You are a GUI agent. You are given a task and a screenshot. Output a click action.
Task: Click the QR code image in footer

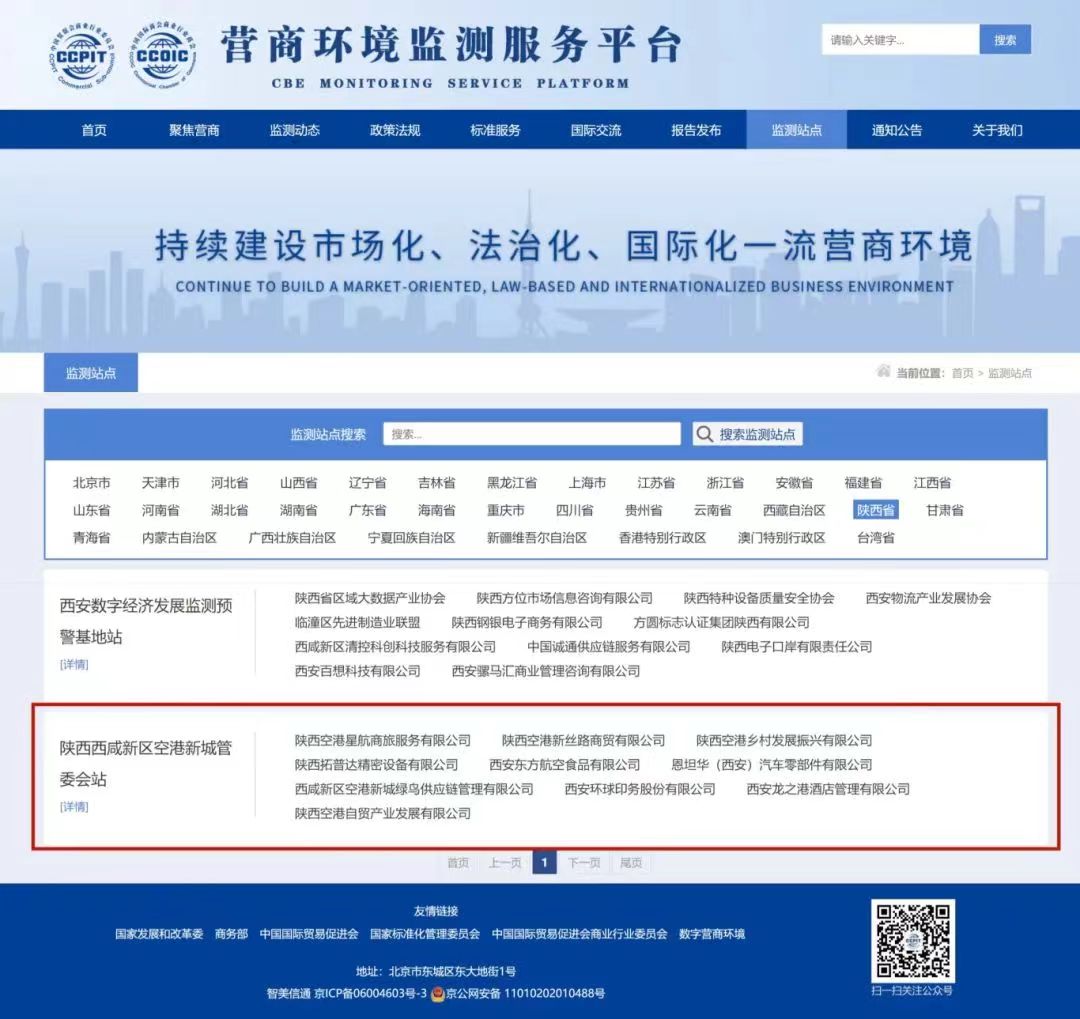[x=913, y=940]
